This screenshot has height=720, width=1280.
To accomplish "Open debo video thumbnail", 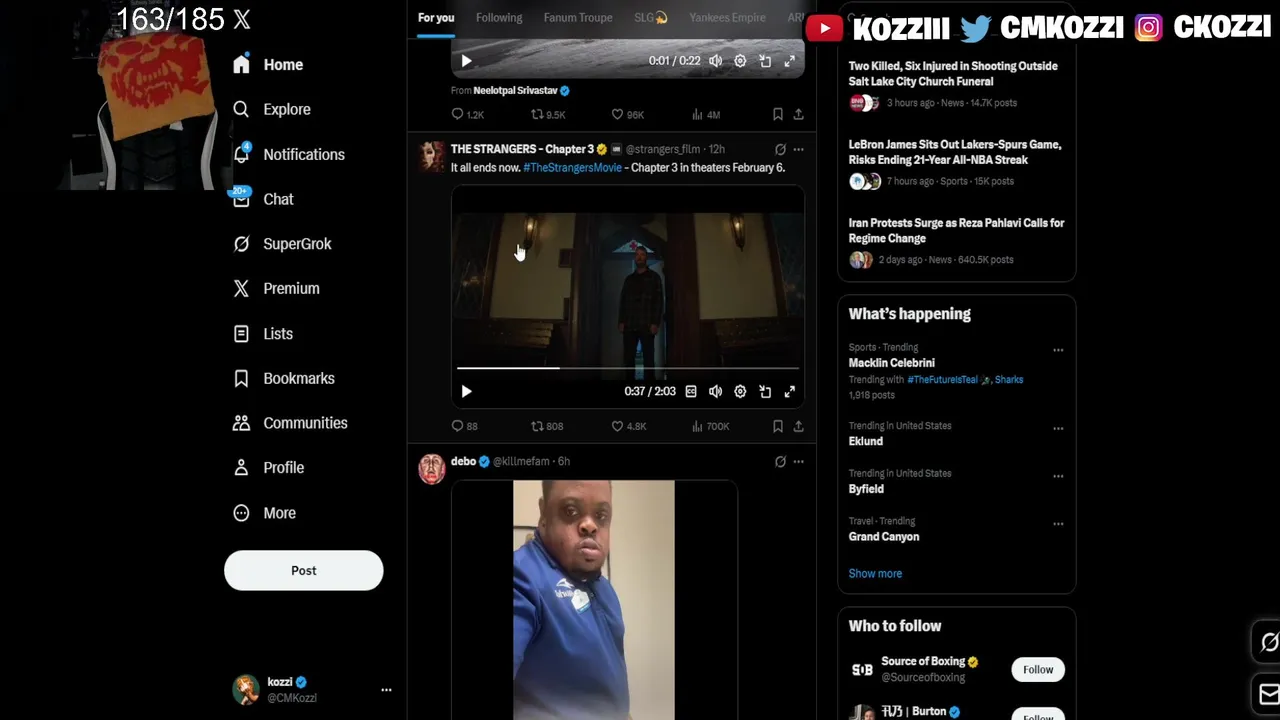I will (x=594, y=600).
